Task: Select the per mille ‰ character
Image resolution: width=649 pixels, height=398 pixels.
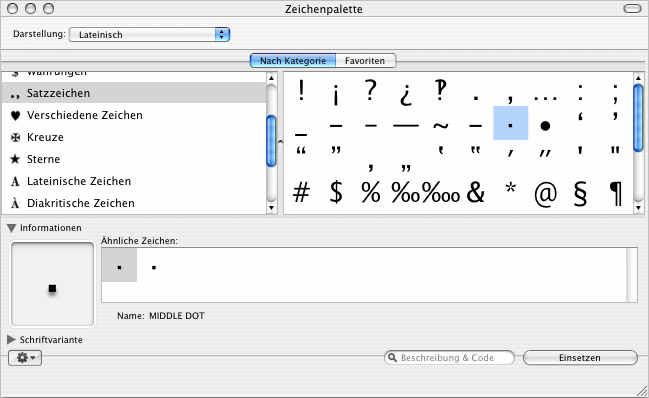Action: 406,192
